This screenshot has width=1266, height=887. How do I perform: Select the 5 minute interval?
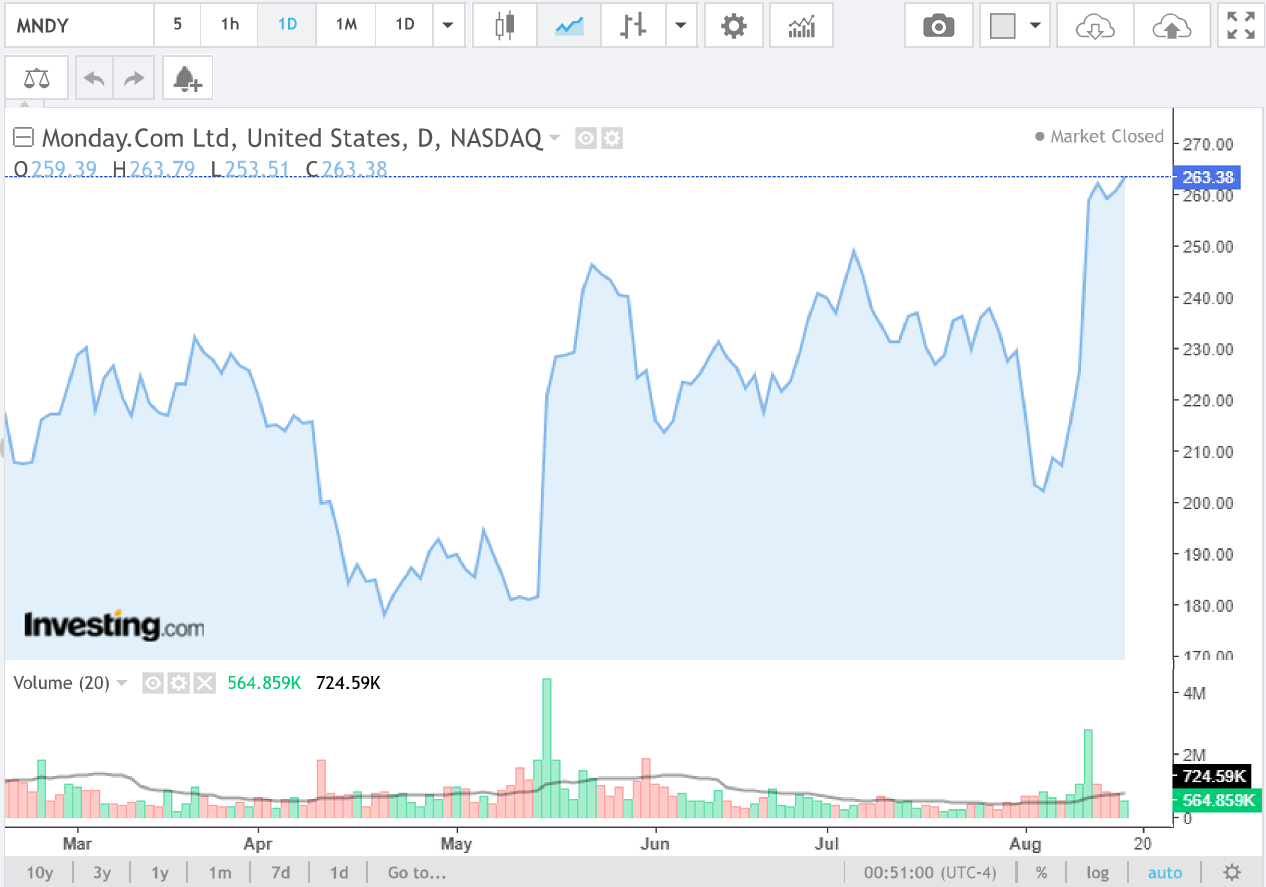(x=178, y=25)
